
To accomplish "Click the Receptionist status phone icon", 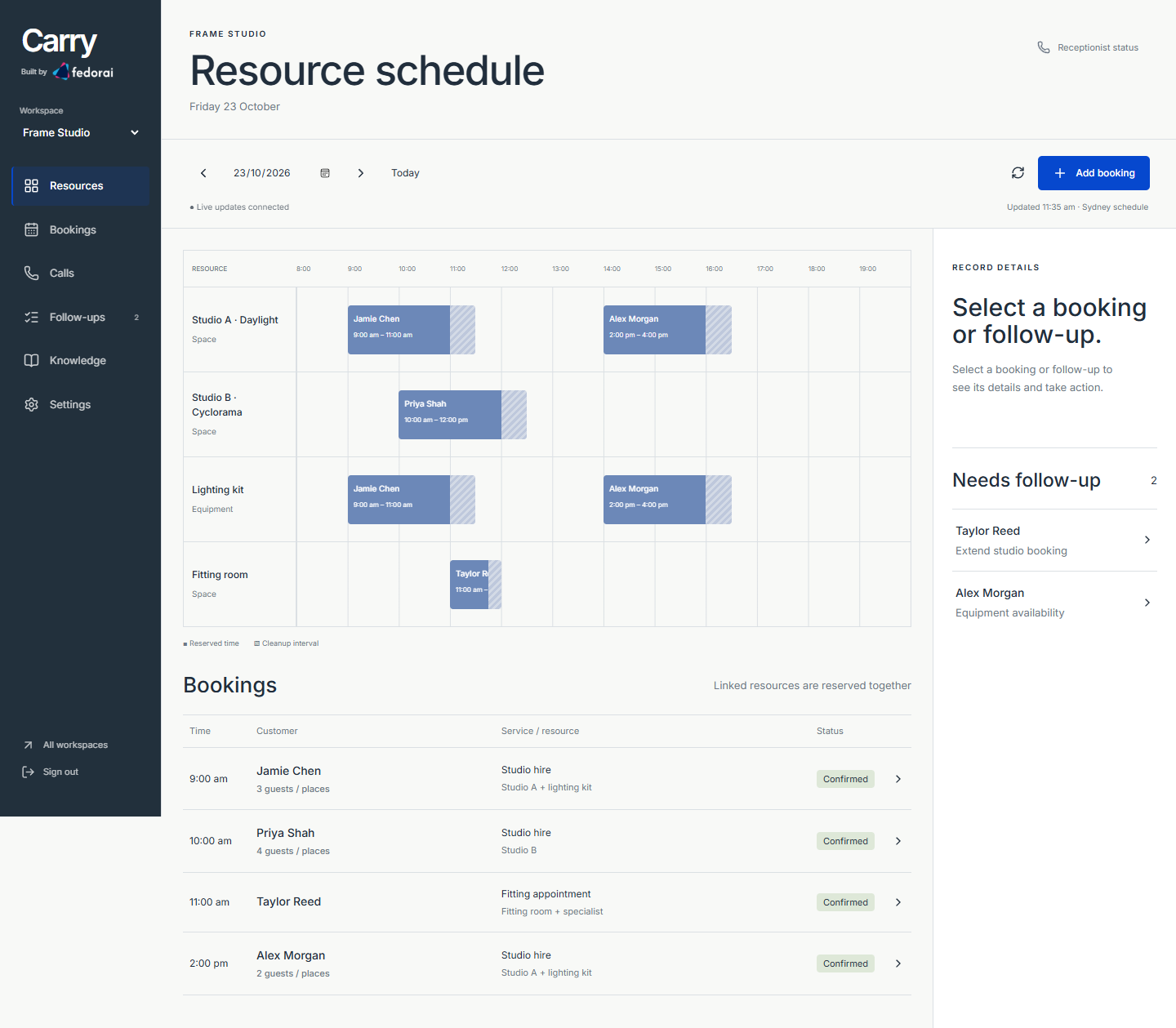I will coord(1044,47).
